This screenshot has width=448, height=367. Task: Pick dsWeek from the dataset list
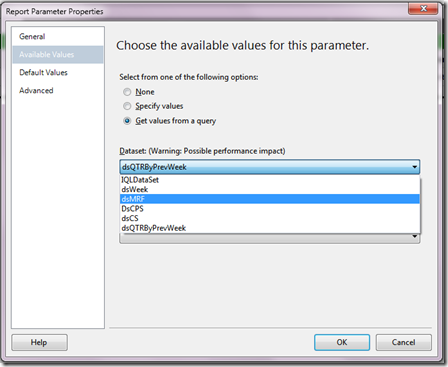click(x=270, y=189)
